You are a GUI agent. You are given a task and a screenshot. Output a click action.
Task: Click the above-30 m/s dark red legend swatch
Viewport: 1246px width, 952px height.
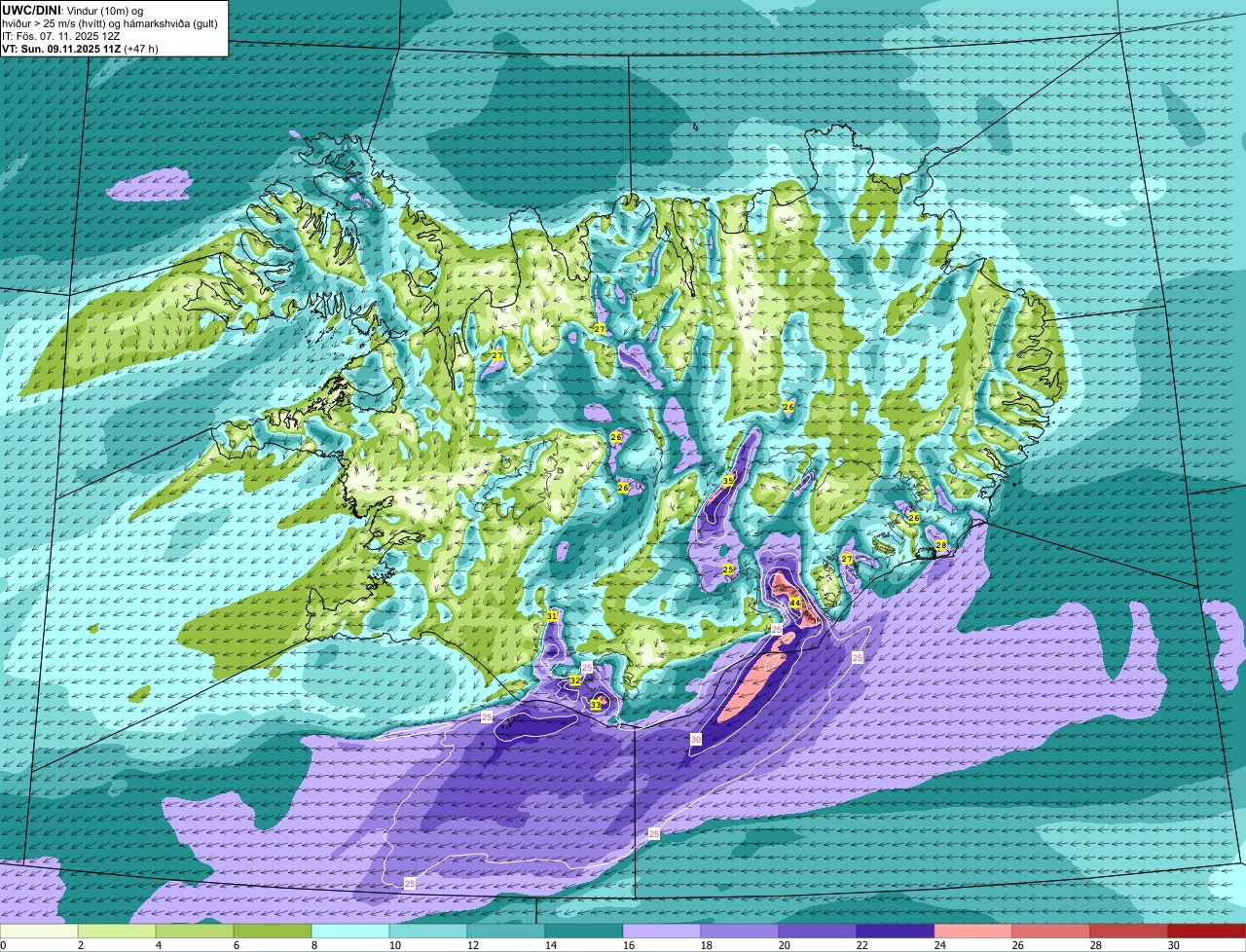click(1207, 931)
